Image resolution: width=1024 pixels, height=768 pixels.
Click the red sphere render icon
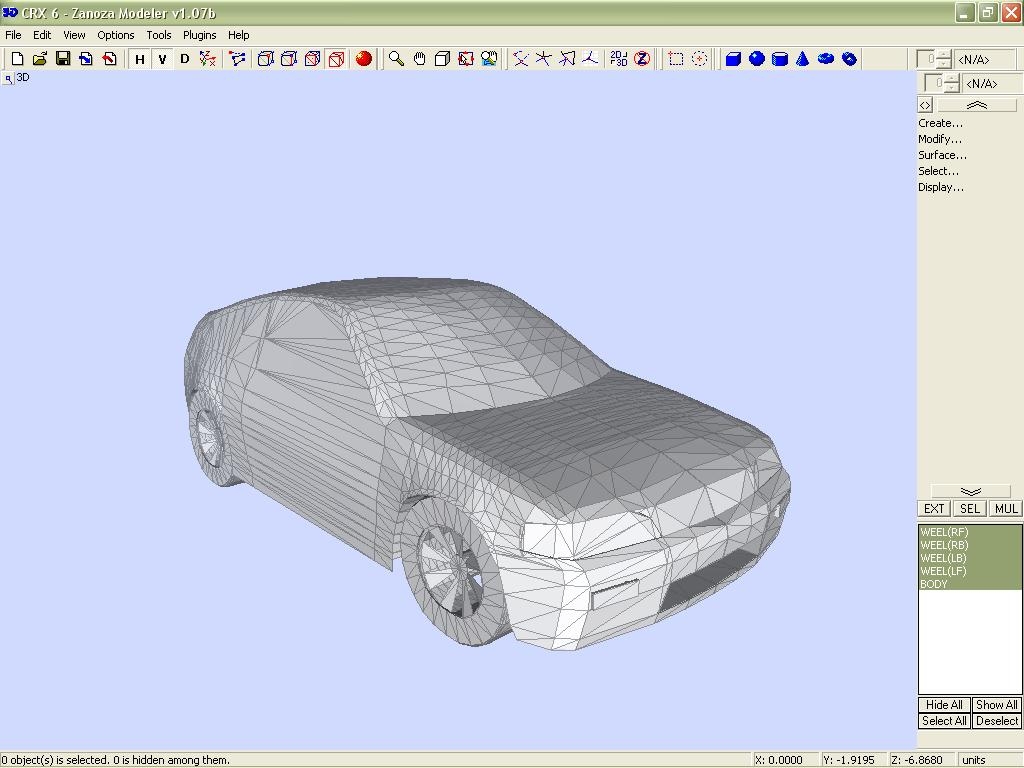(364, 59)
